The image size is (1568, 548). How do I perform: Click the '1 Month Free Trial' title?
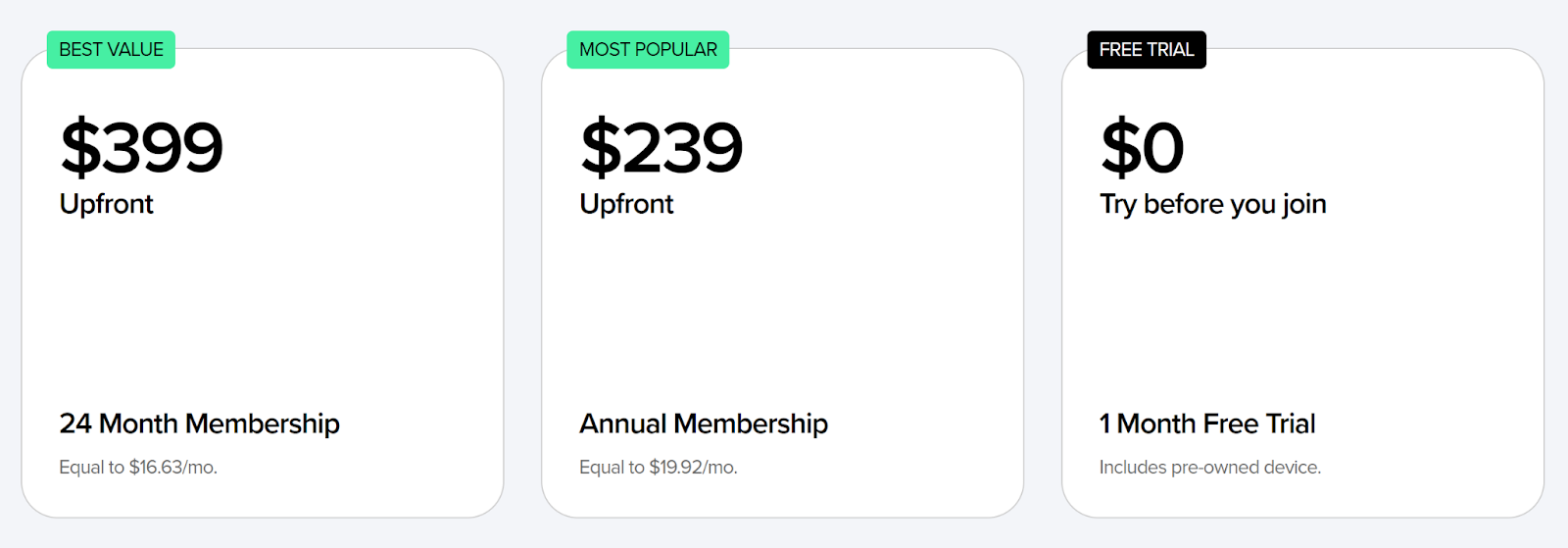point(1207,423)
